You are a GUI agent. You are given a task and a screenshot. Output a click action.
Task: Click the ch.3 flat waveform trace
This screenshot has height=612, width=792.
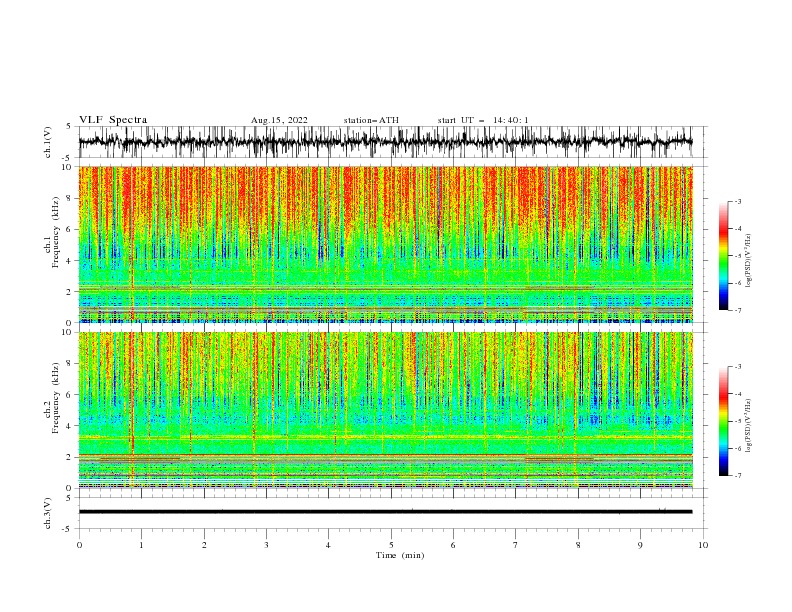tap(385, 512)
